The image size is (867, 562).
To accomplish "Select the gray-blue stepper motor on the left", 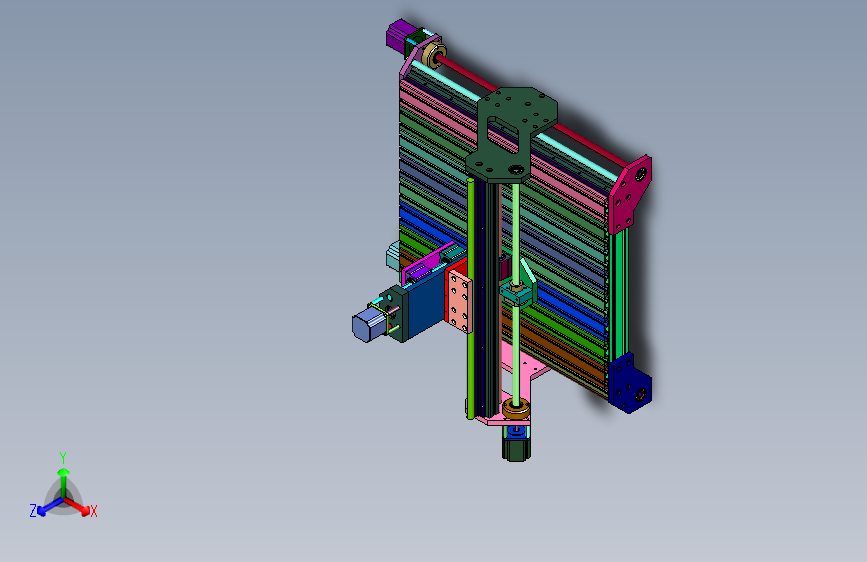I will pyautogui.click(x=368, y=325).
